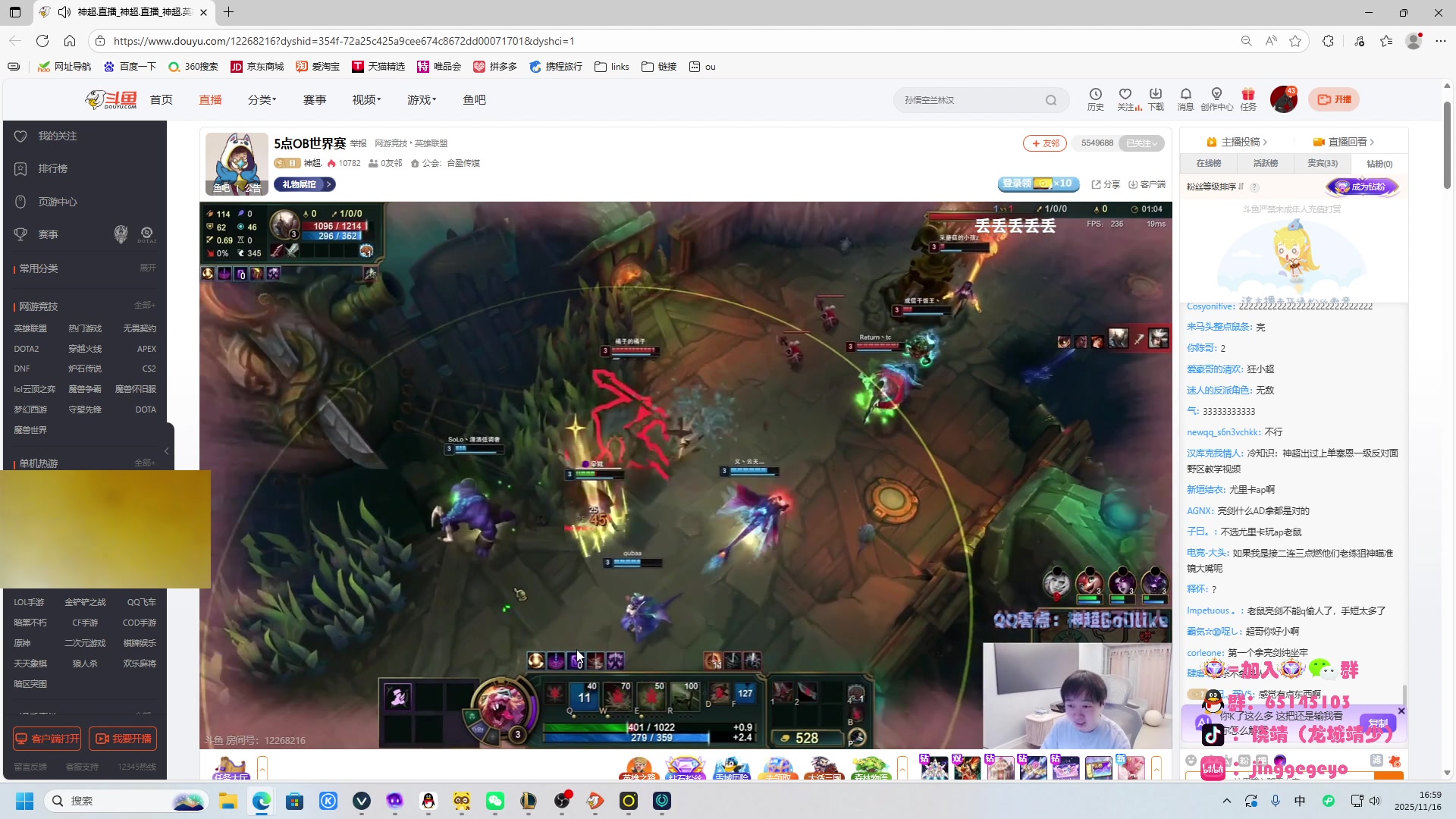Click the 消息 notification bell icon
1456x819 pixels.
(x=1185, y=95)
